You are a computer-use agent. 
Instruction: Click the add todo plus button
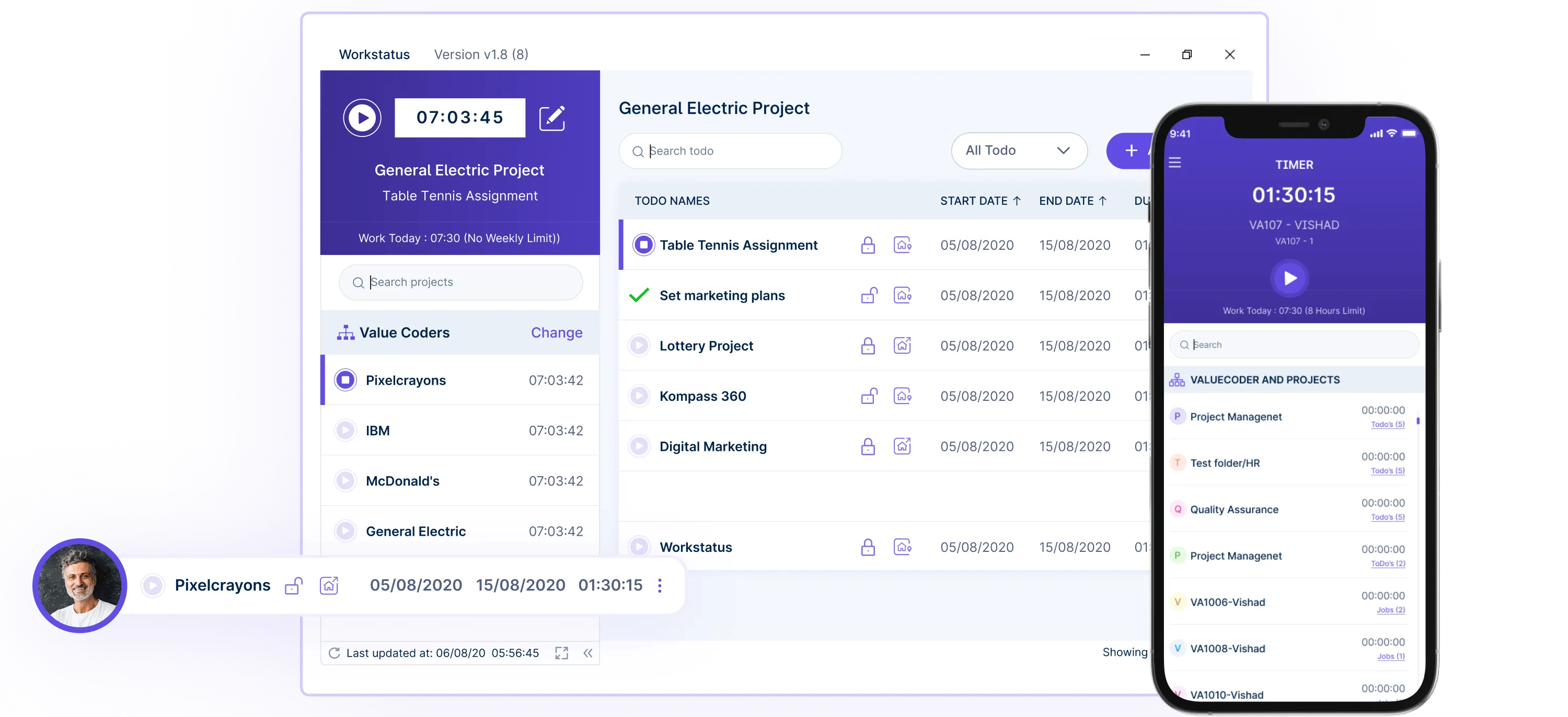tap(1131, 151)
